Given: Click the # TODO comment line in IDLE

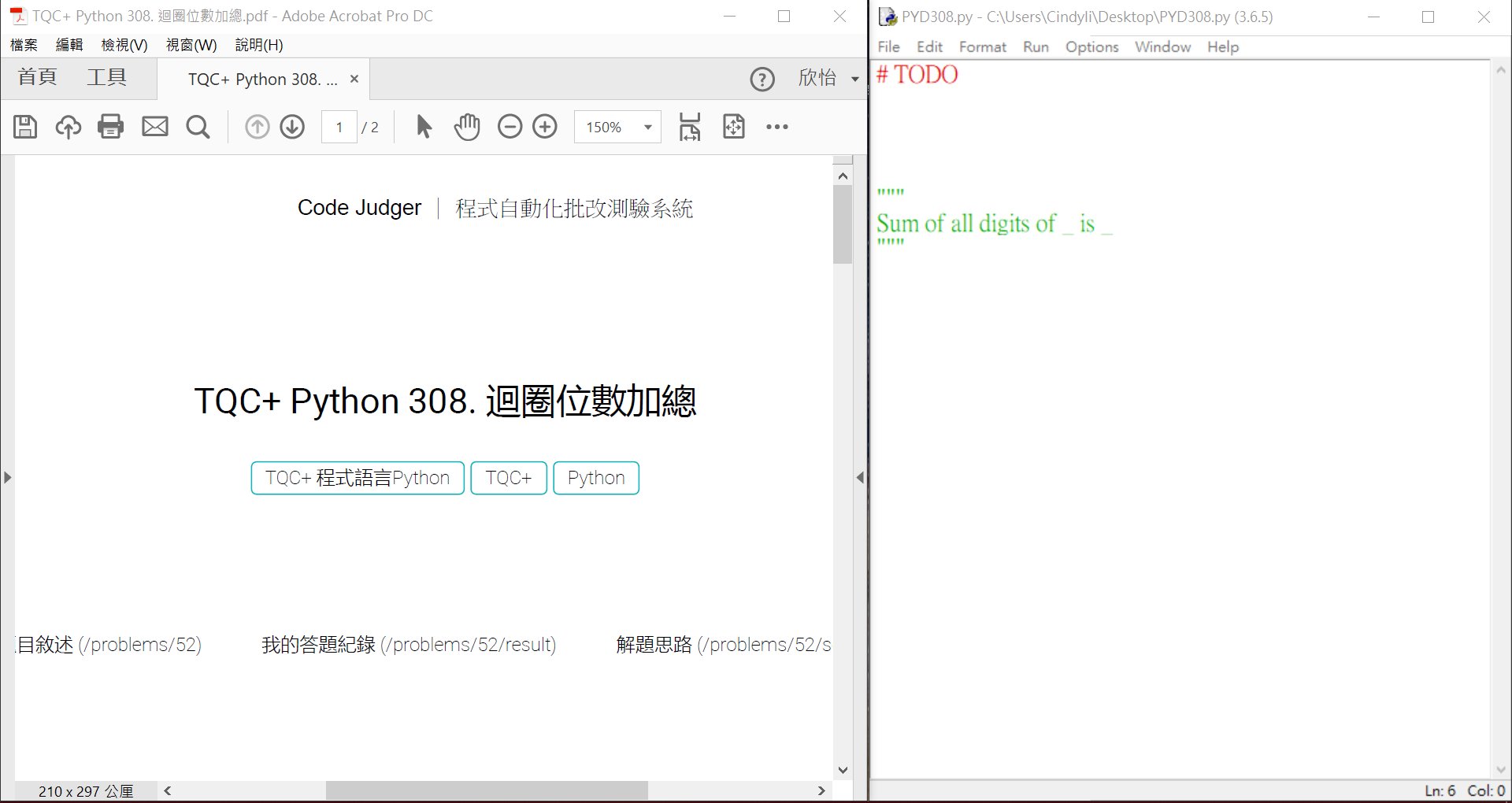Looking at the screenshot, I should click(917, 75).
